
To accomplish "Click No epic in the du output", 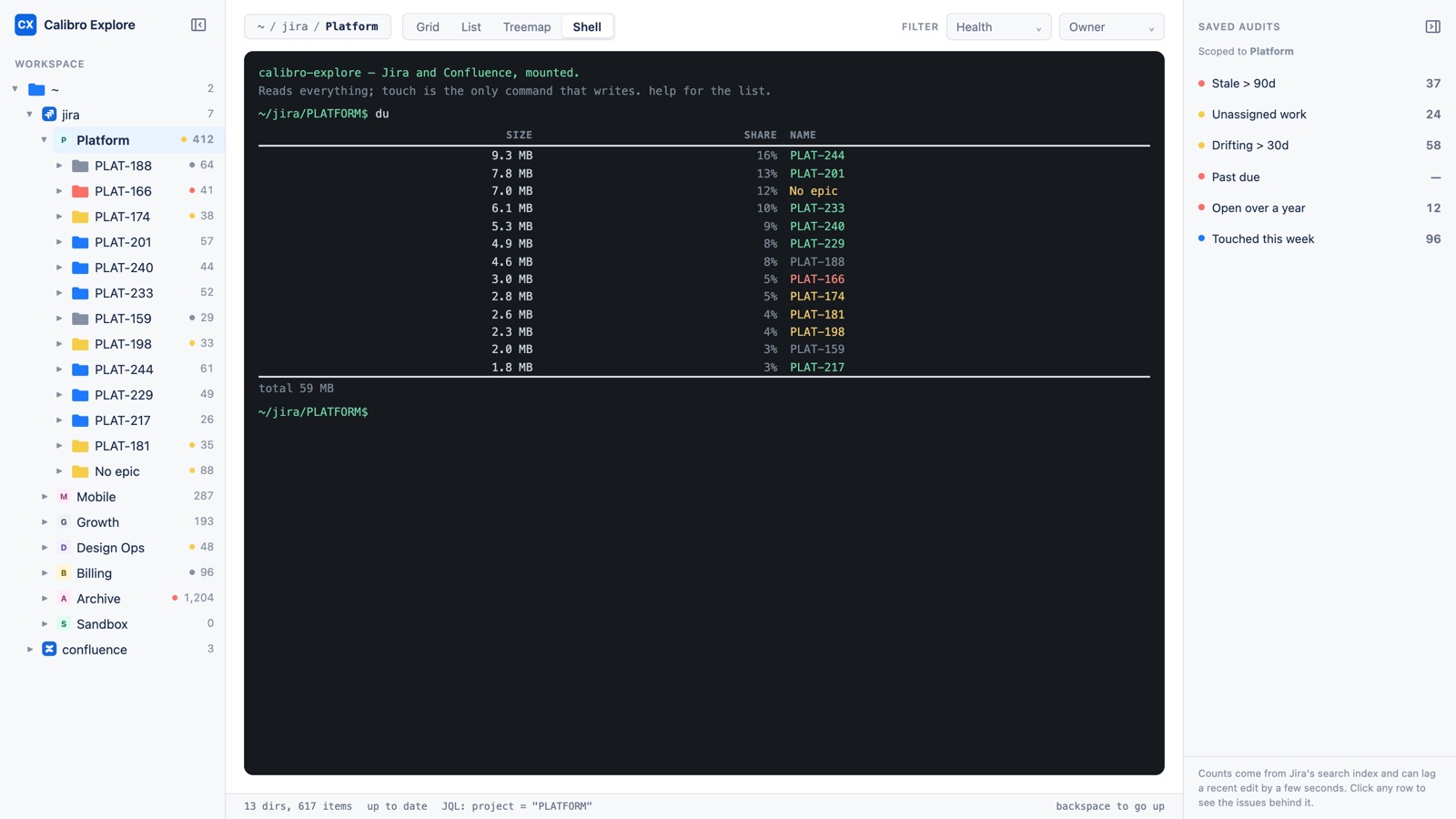I will tap(814, 191).
